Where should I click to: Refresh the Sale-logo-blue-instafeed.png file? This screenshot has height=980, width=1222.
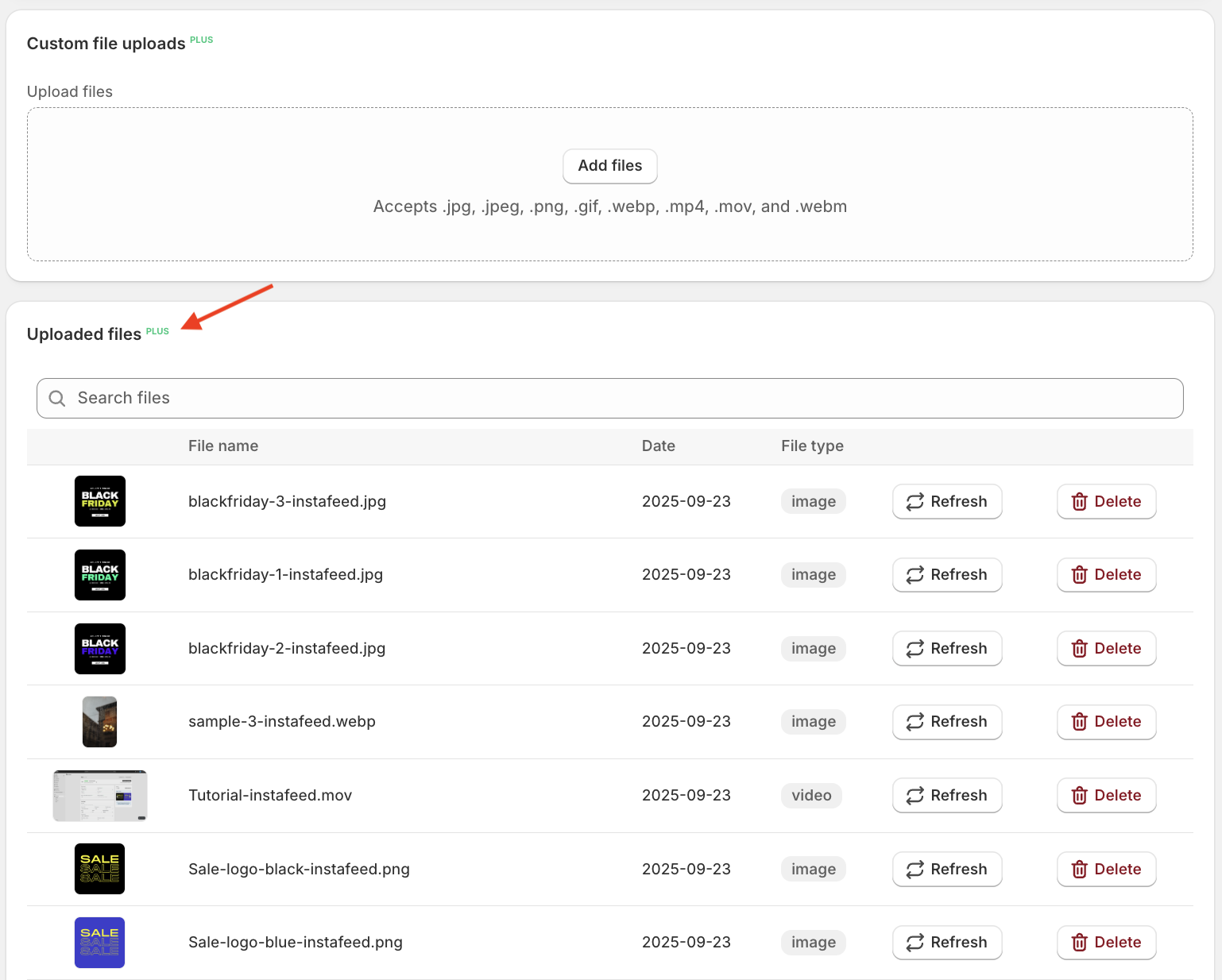(947, 942)
